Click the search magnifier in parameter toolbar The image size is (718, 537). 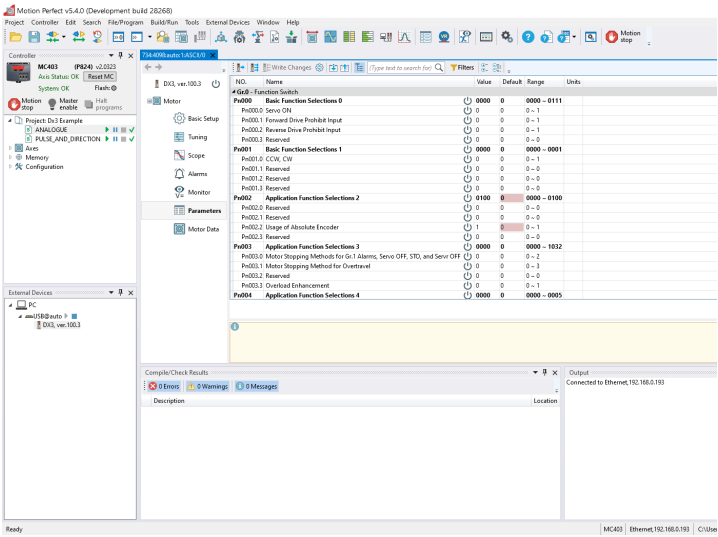point(439,68)
